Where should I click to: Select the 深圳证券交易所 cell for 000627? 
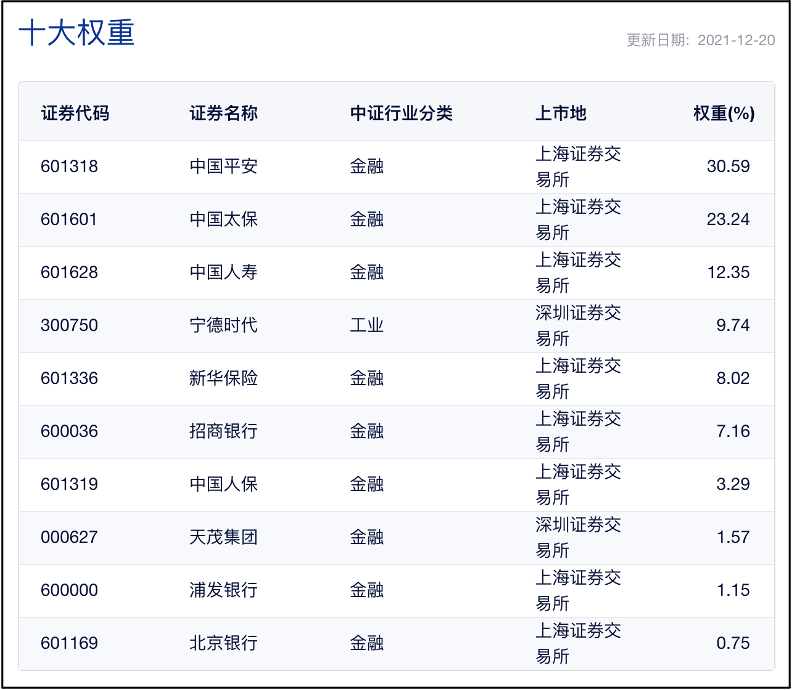[x=578, y=537]
